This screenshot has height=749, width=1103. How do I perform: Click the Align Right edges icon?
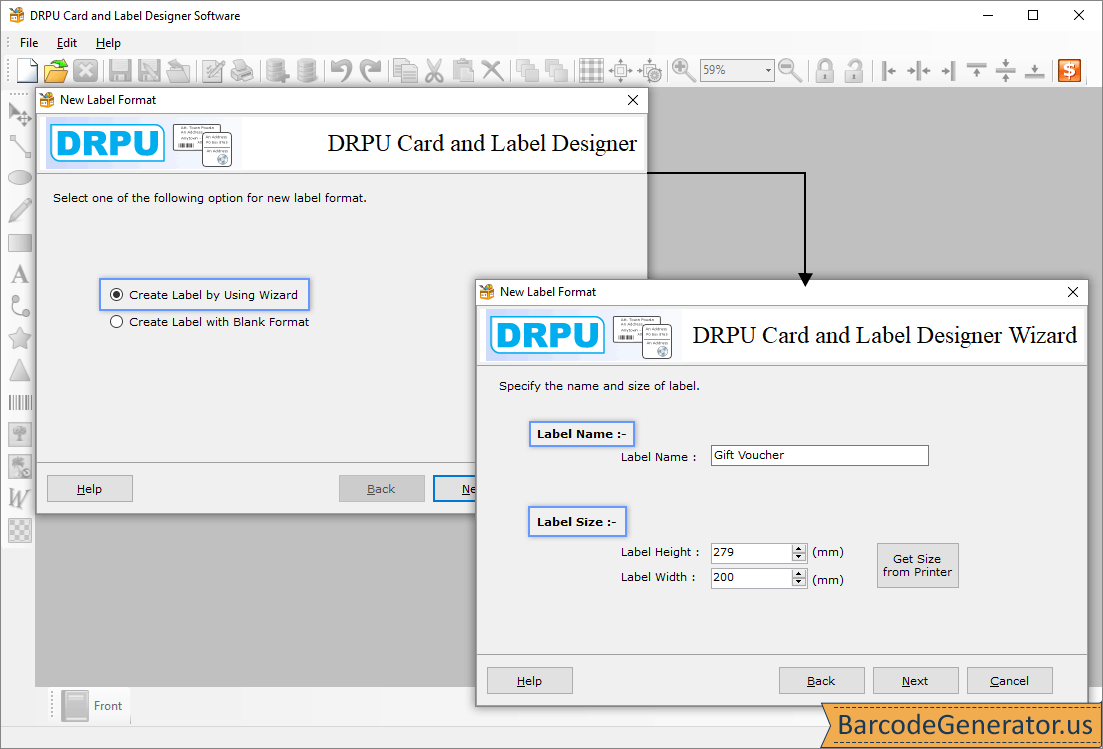pos(948,70)
